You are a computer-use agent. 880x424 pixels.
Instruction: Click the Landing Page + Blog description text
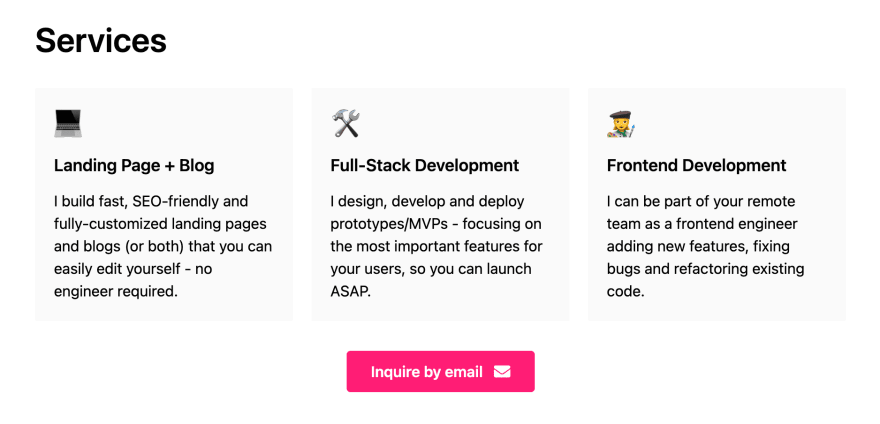pyautogui.click(x=163, y=247)
